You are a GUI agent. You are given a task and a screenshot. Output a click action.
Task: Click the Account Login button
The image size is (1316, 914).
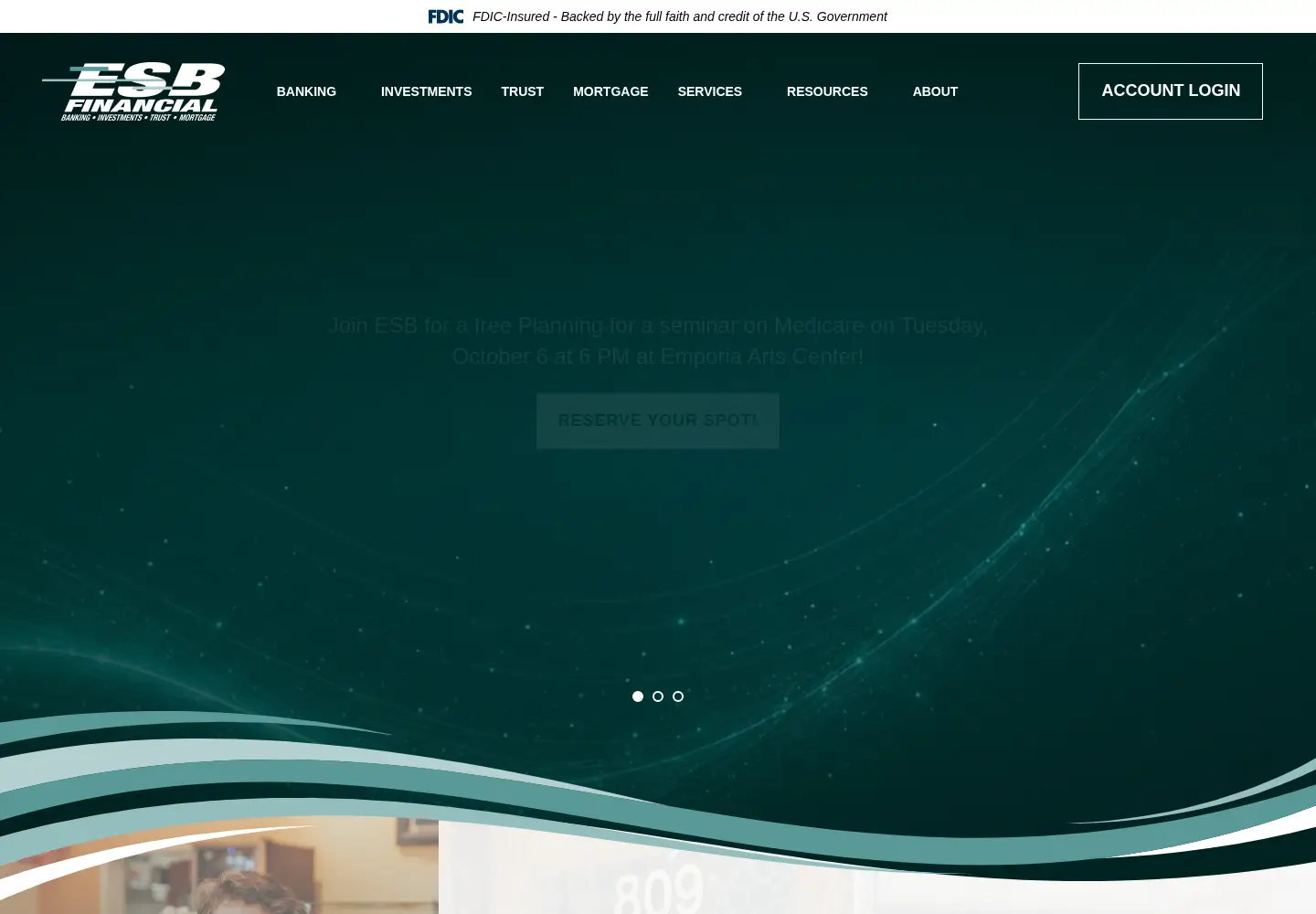point(1171,91)
